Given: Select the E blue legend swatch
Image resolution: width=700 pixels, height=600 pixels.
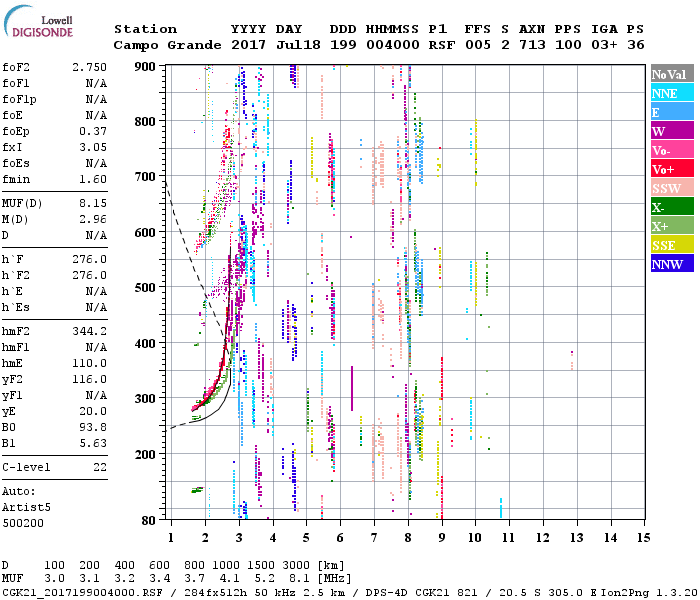Looking at the screenshot, I should (672, 112).
